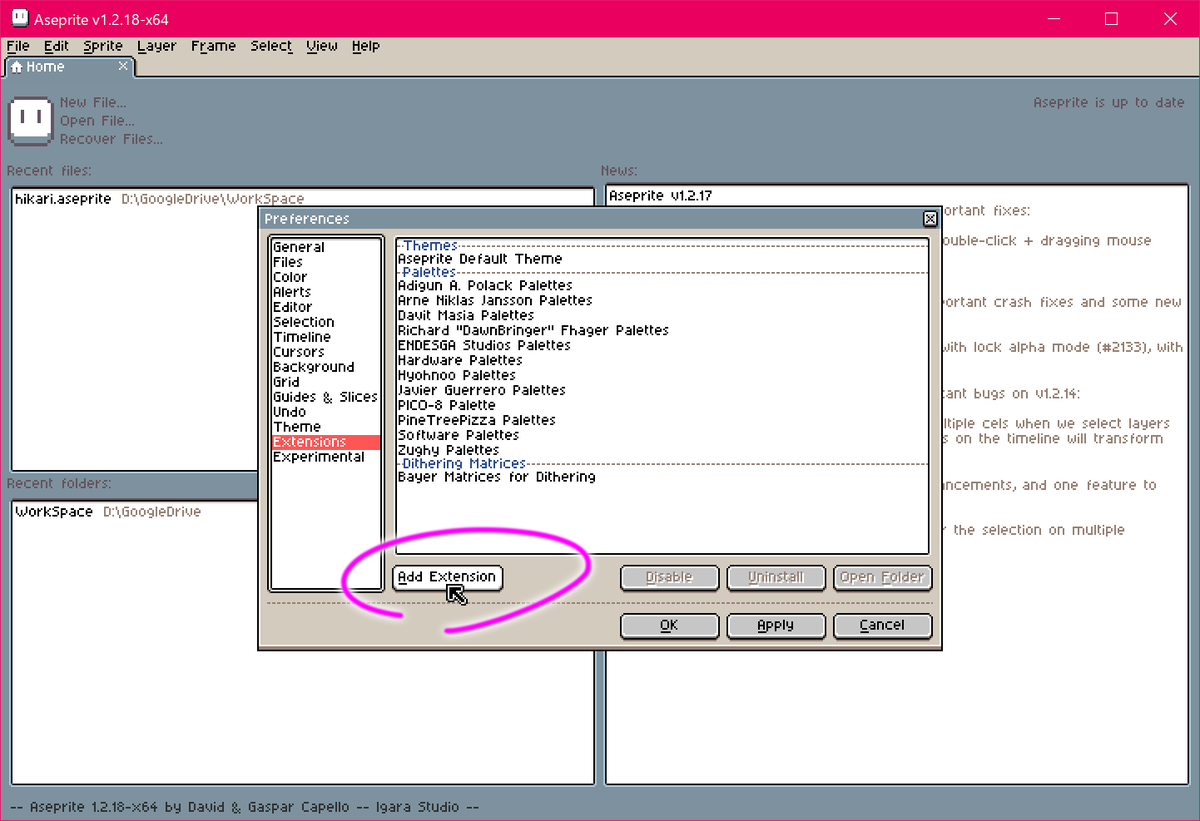Viewport: 1200px width, 821px height.
Task: Click the Uninstall button
Action: tap(776, 577)
